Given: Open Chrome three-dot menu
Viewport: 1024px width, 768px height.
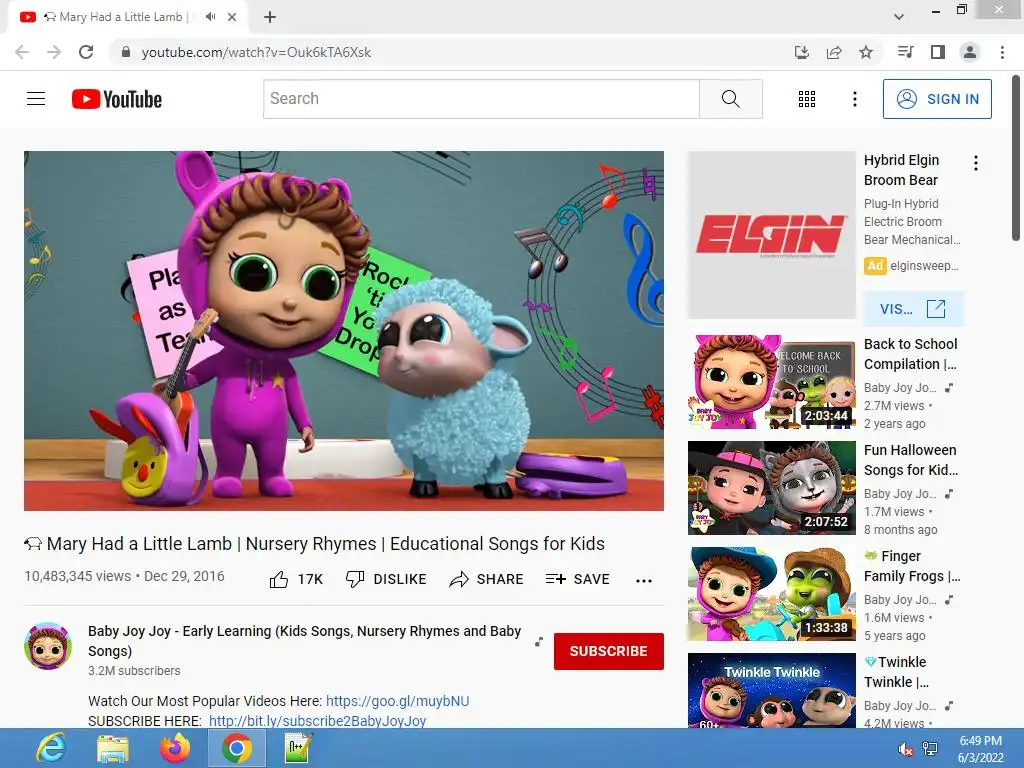Looking at the screenshot, I should pos(1002,52).
